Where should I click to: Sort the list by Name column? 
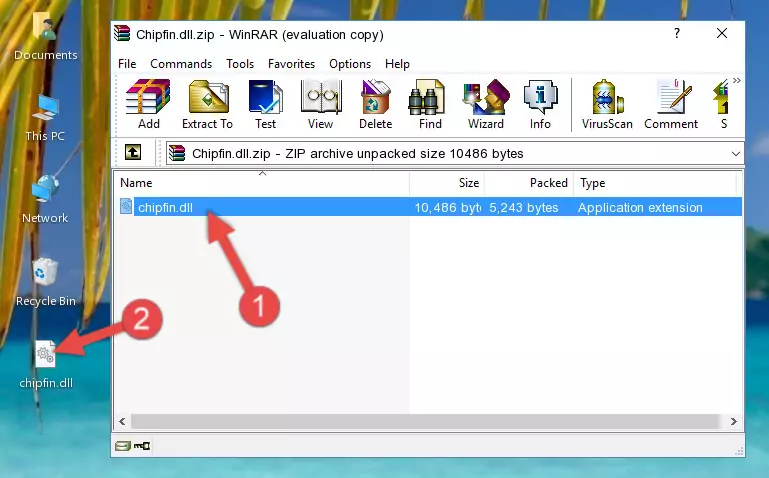tap(262, 183)
